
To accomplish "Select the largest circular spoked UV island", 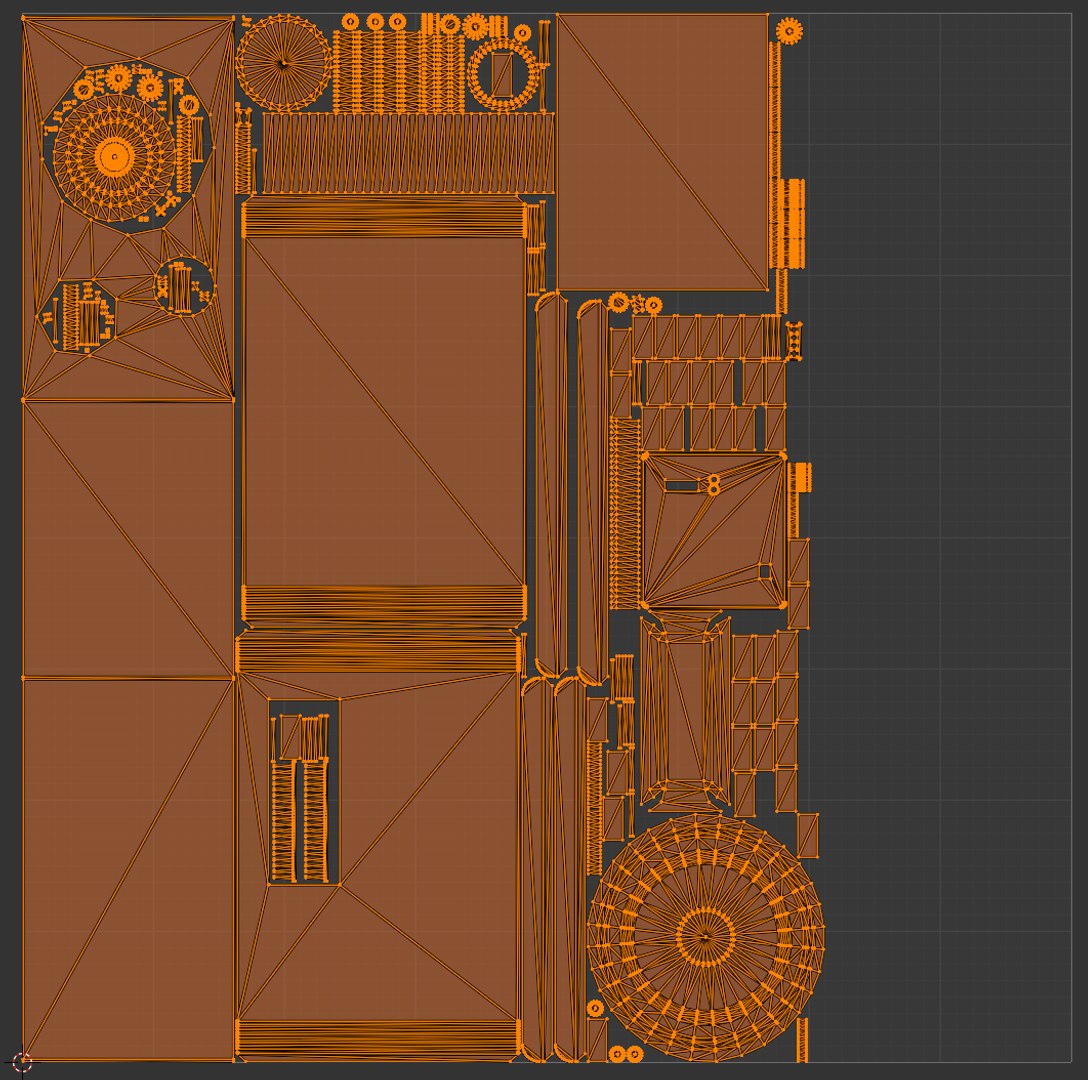I will coord(706,938).
